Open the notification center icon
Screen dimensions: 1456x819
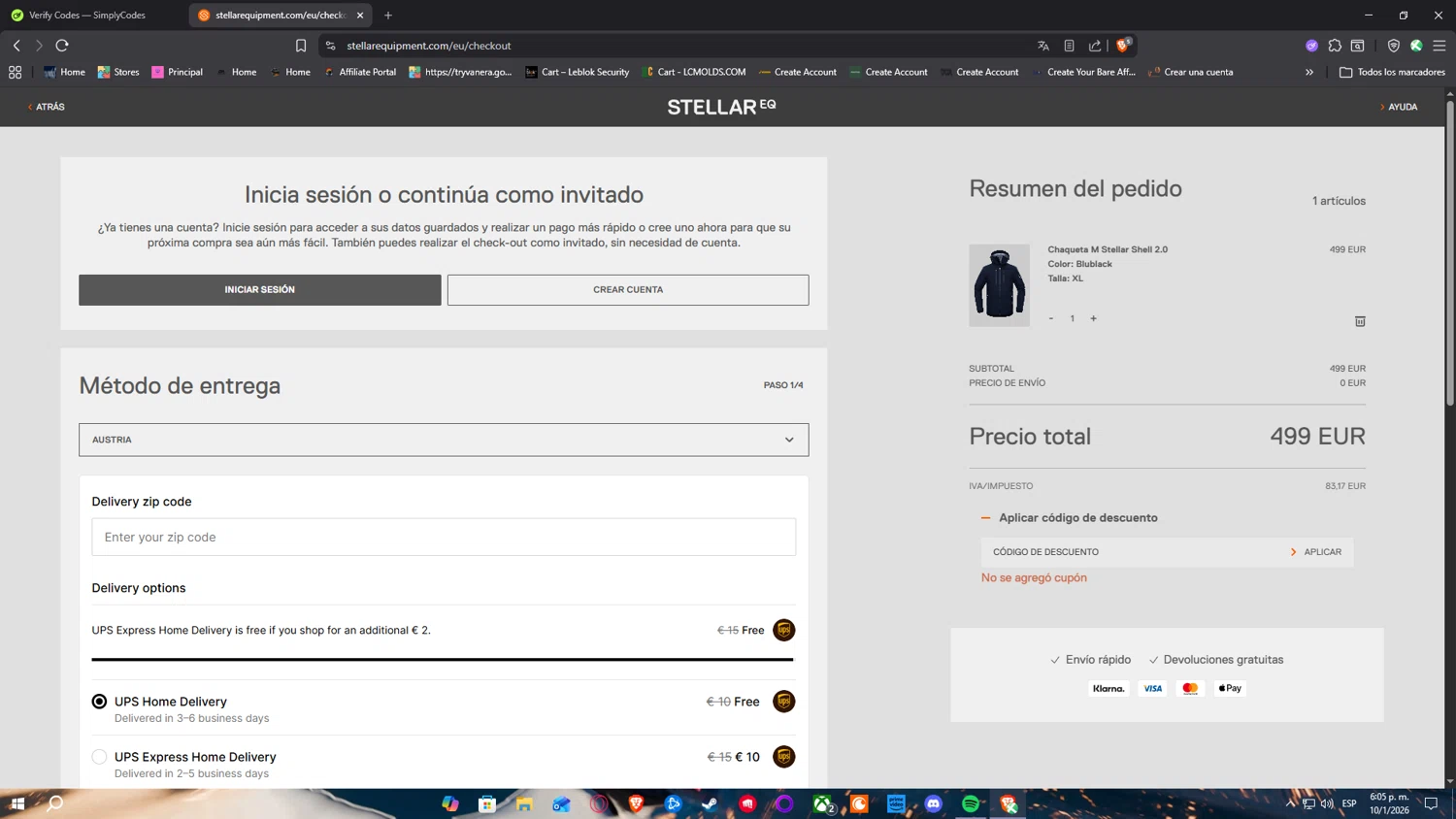[x=1431, y=803]
